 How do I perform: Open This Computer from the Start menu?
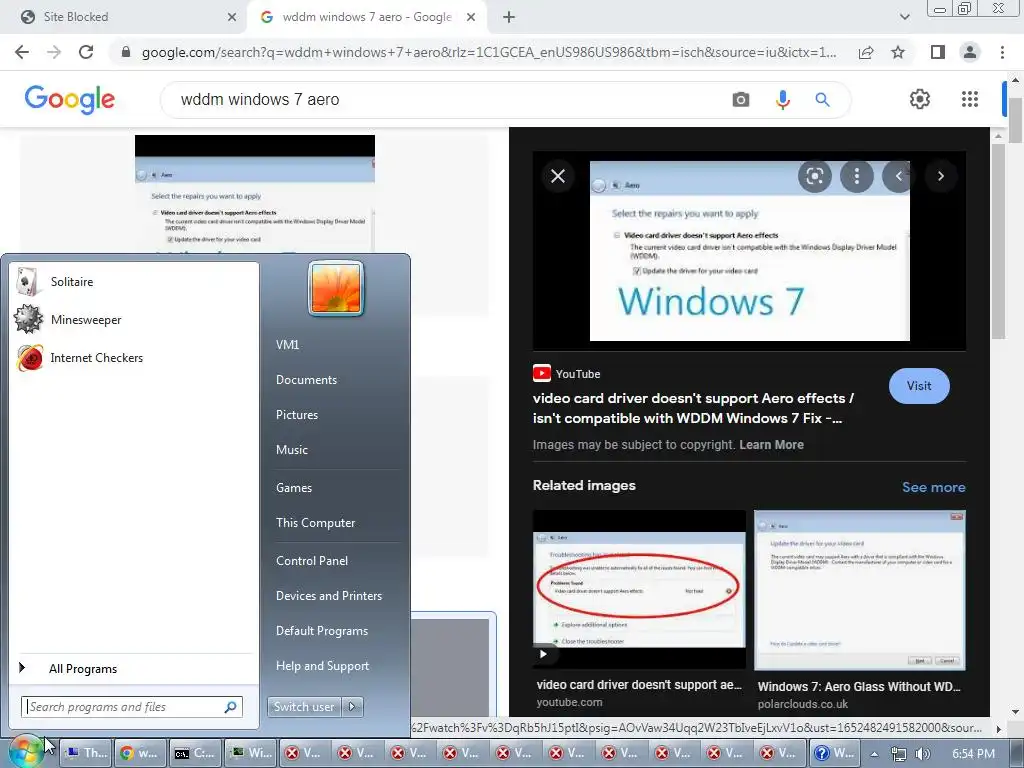pos(315,522)
